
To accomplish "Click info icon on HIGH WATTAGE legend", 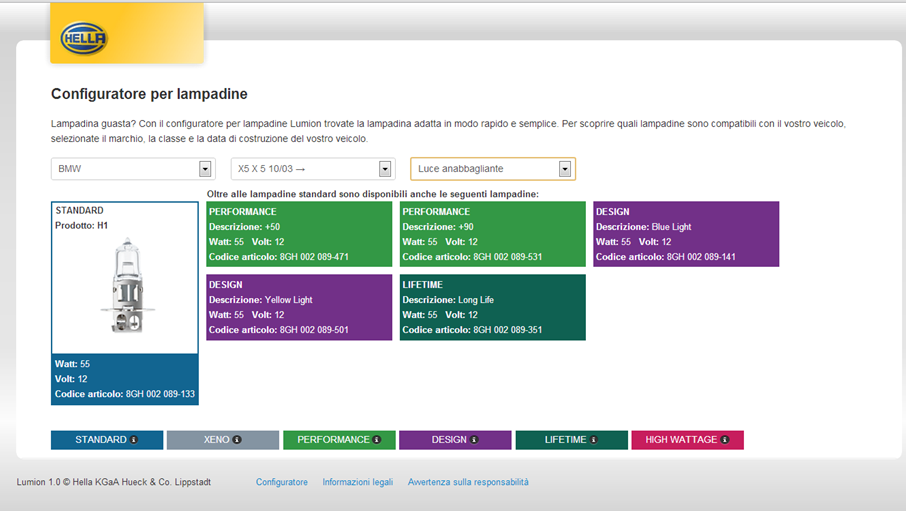I will click(725, 440).
